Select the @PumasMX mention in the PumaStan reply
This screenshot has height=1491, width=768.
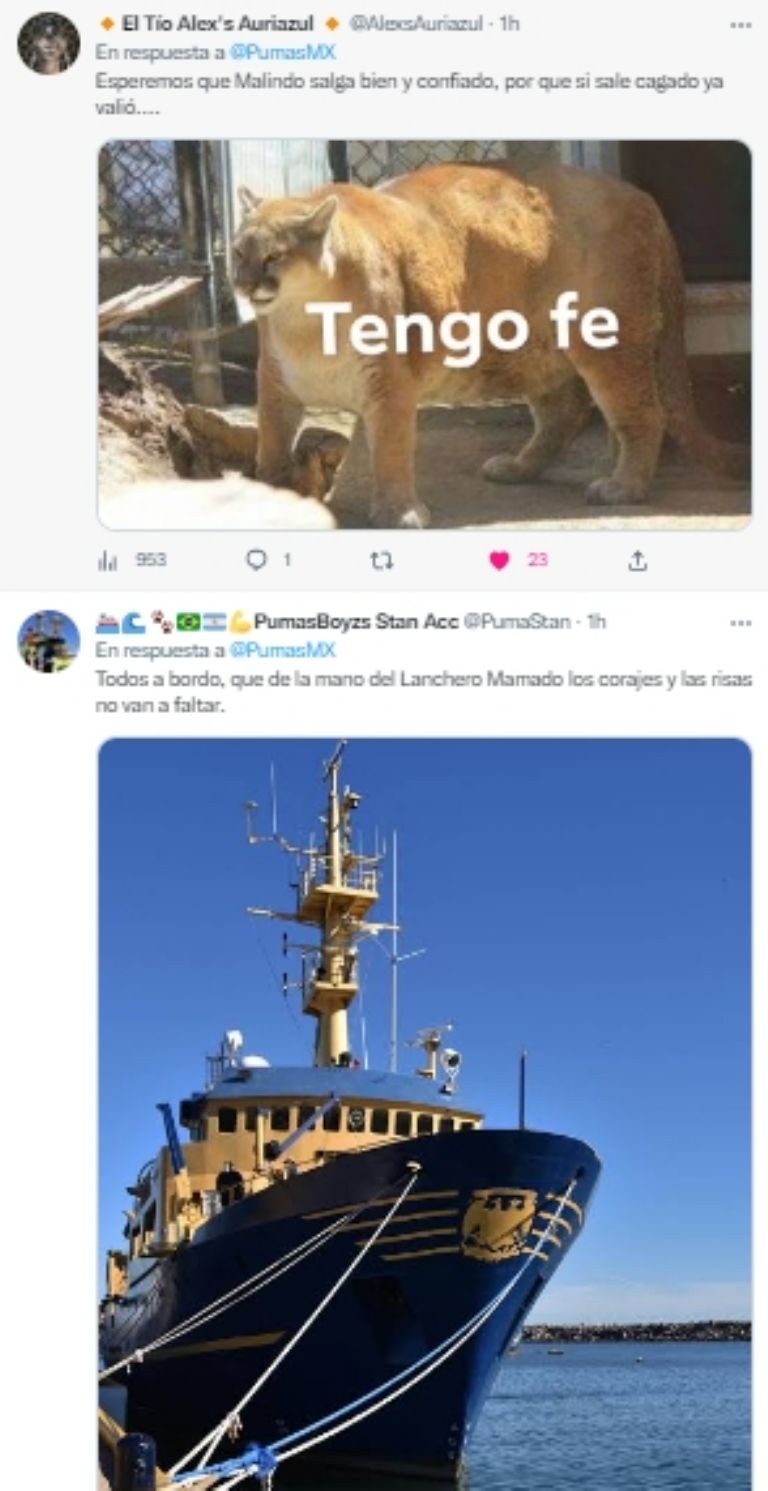click(x=282, y=651)
